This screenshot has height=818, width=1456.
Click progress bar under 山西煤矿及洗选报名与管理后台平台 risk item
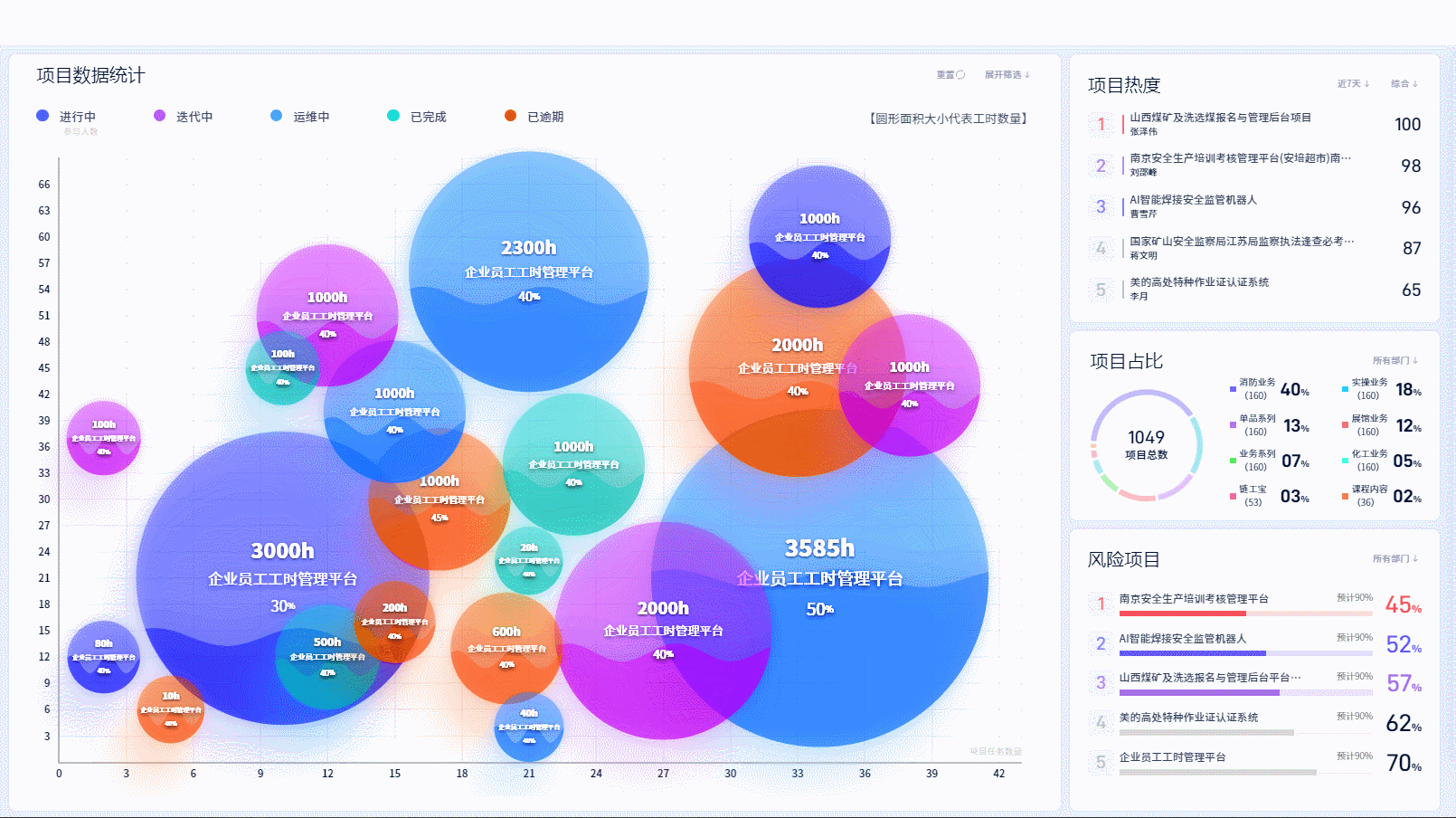click(1245, 692)
